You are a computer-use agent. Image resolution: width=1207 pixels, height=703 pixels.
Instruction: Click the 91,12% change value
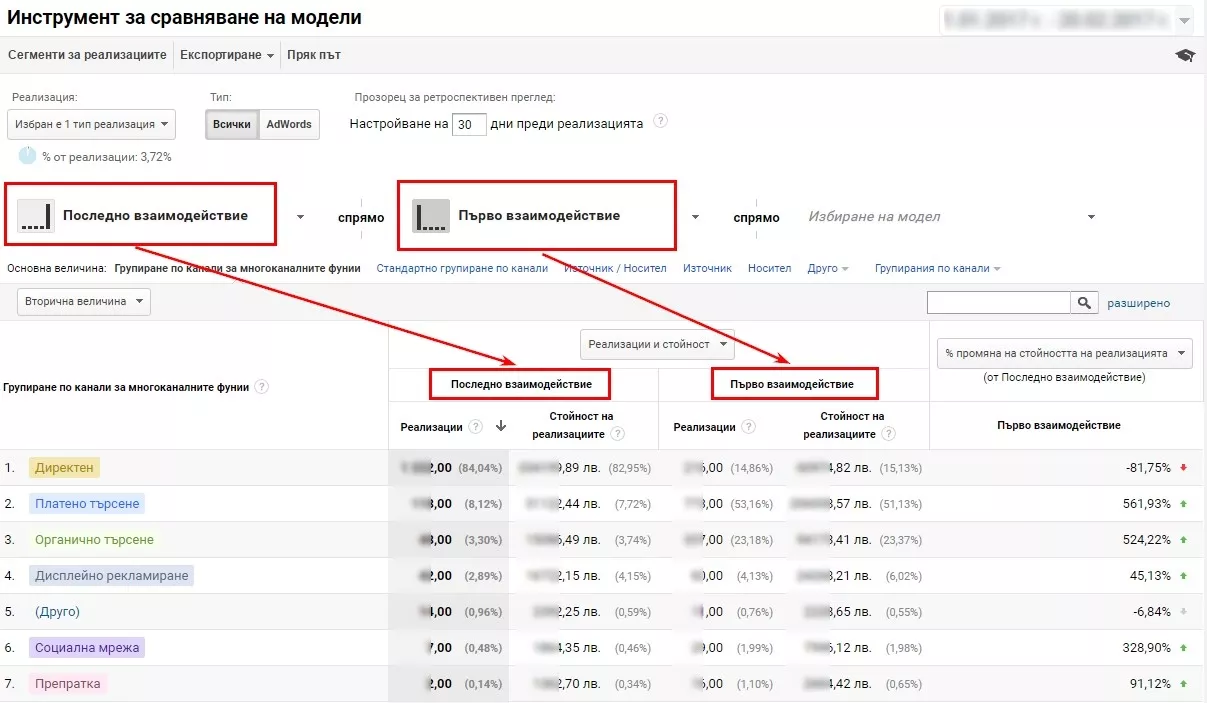click(x=1148, y=684)
